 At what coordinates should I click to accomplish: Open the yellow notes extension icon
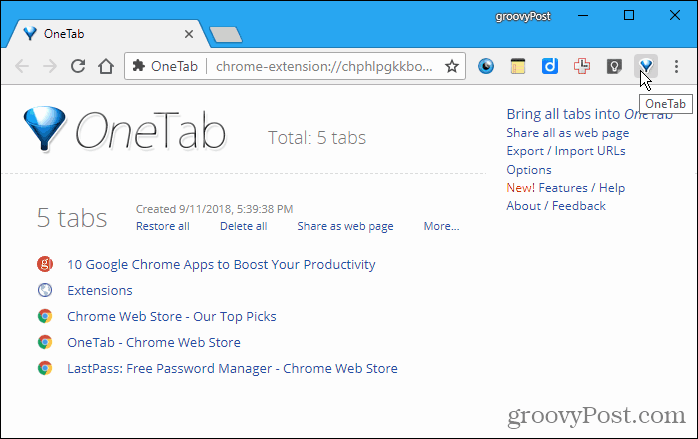518,66
